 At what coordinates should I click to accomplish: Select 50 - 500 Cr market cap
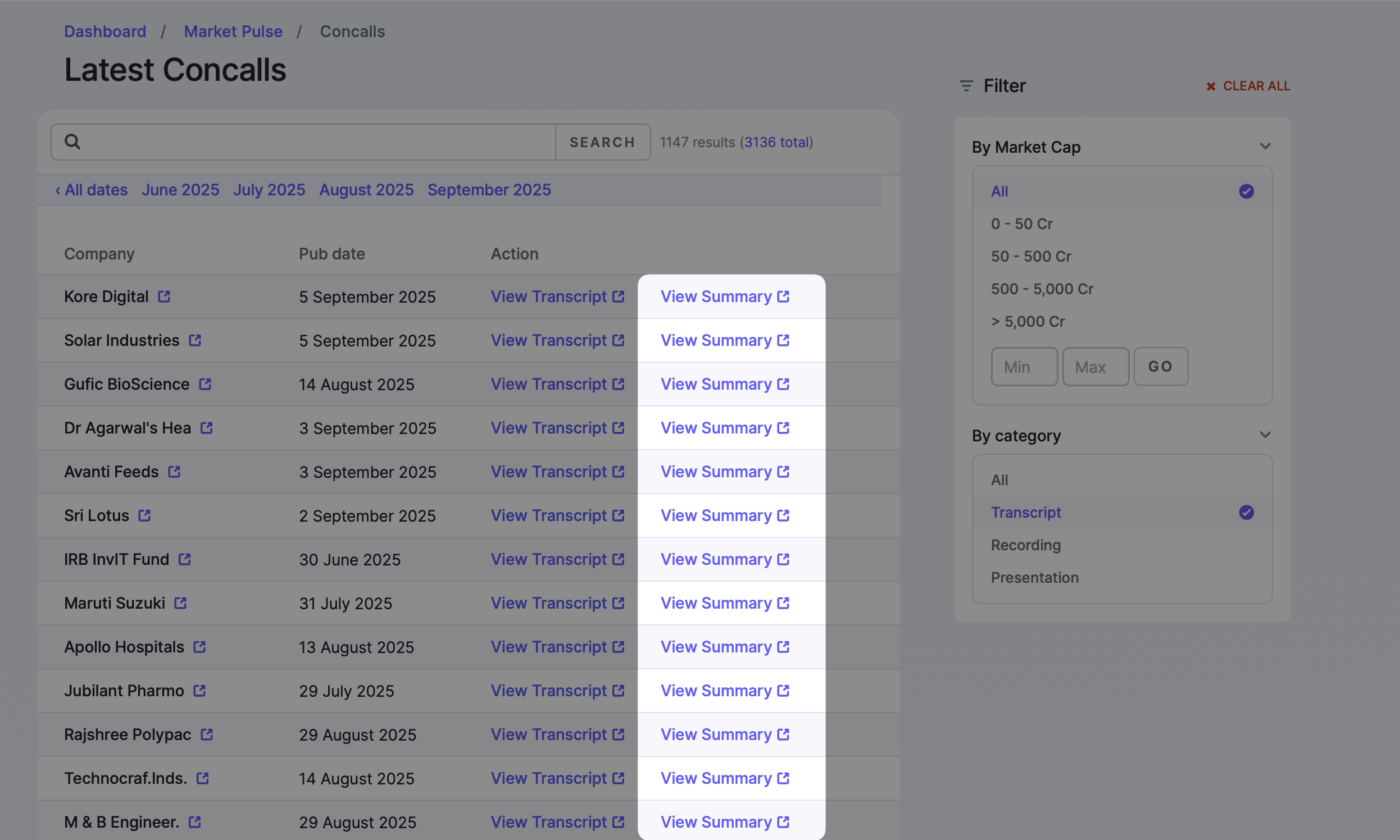pyautogui.click(x=1122, y=257)
